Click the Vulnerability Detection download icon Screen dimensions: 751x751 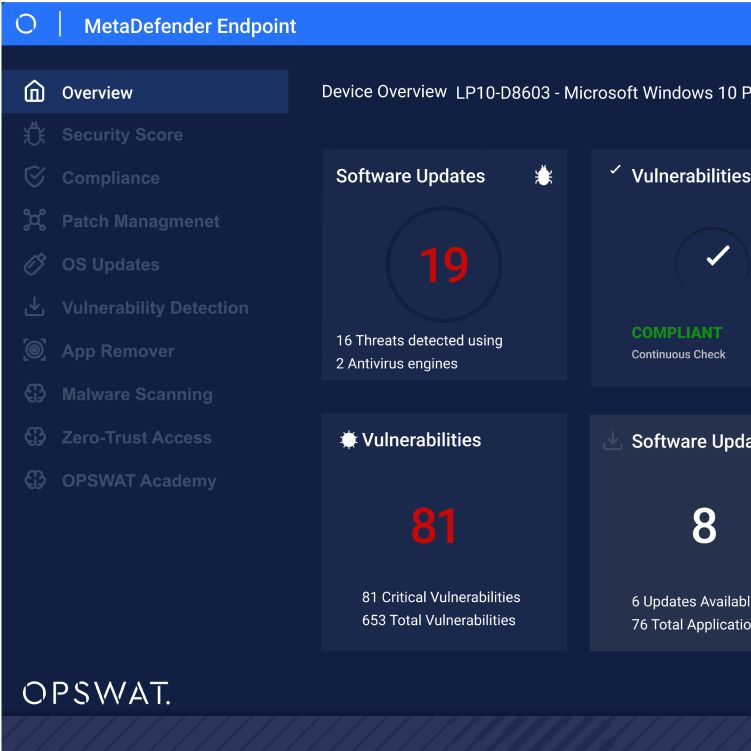click(x=34, y=307)
